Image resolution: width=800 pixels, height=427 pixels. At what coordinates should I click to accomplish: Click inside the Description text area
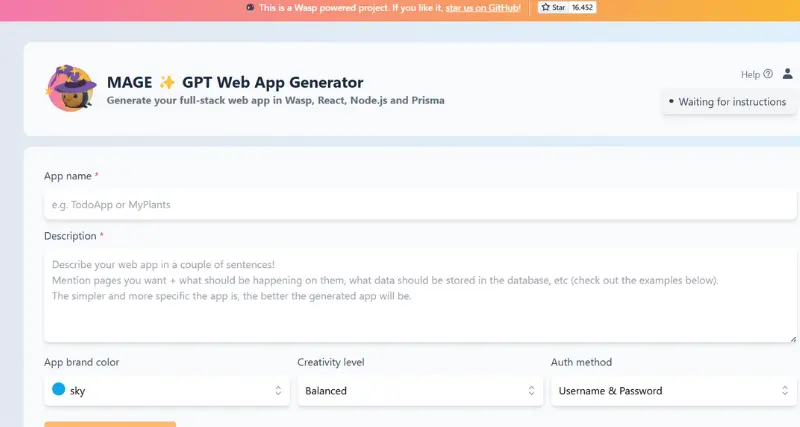(x=418, y=296)
